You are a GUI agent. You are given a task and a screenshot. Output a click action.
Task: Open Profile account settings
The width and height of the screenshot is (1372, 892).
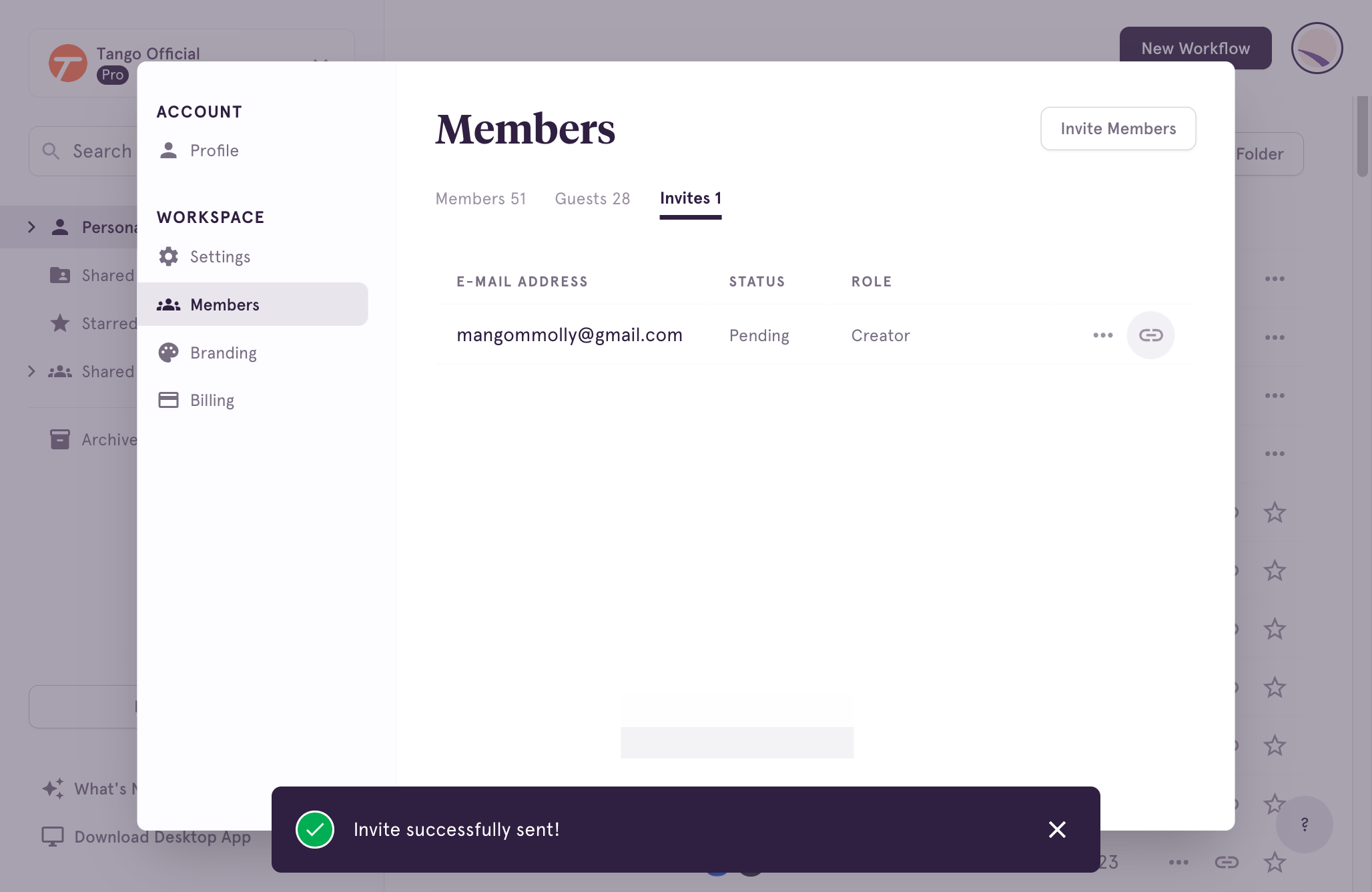214,151
